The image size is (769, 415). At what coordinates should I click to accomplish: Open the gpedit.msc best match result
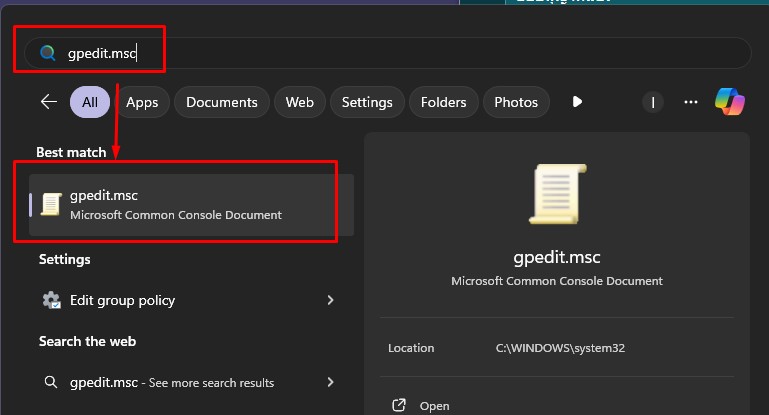point(191,205)
